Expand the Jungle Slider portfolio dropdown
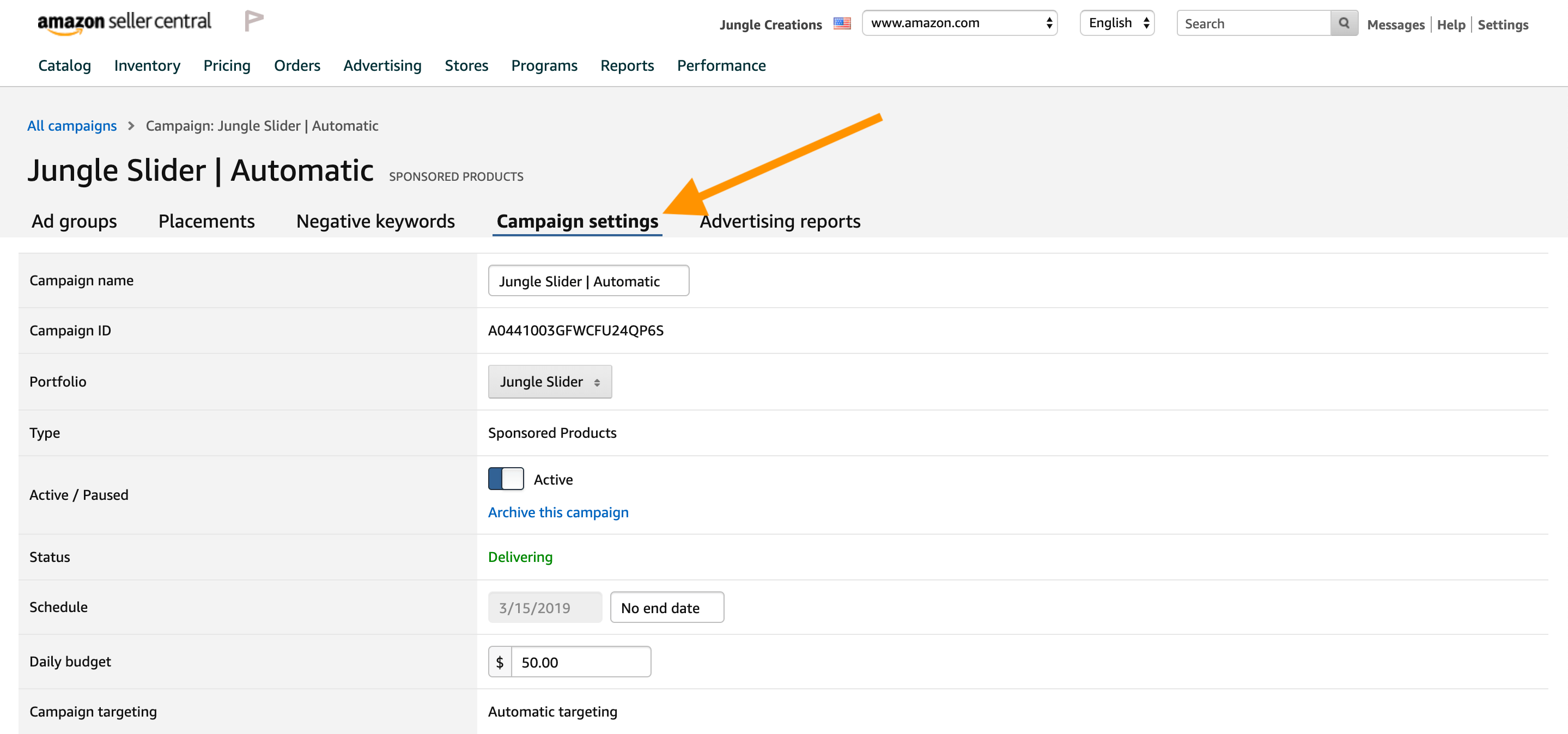Viewport: 1568px width, 734px height. coord(550,382)
